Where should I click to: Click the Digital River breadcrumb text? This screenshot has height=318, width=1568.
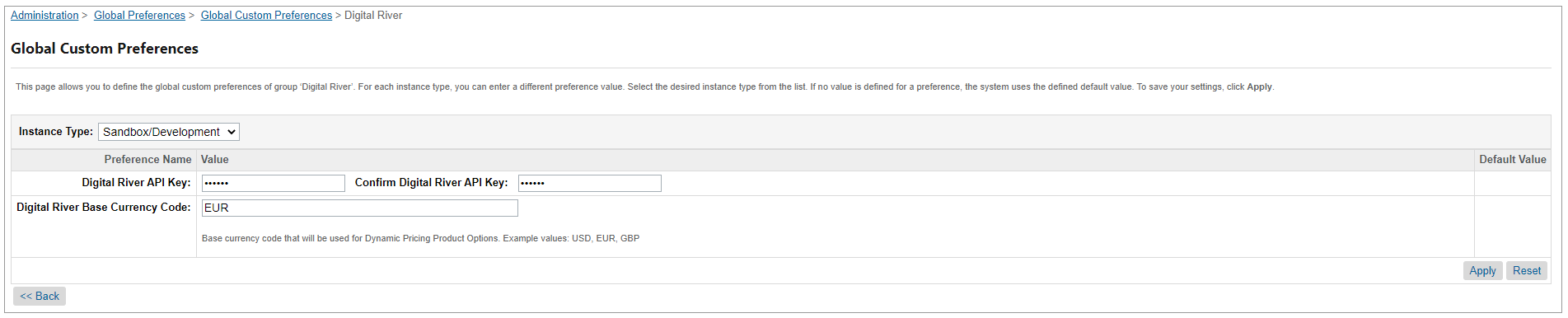click(373, 16)
